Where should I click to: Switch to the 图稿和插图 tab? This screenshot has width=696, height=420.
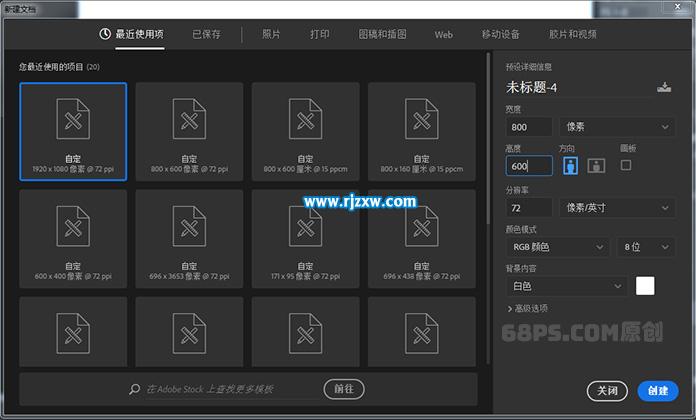(382, 34)
